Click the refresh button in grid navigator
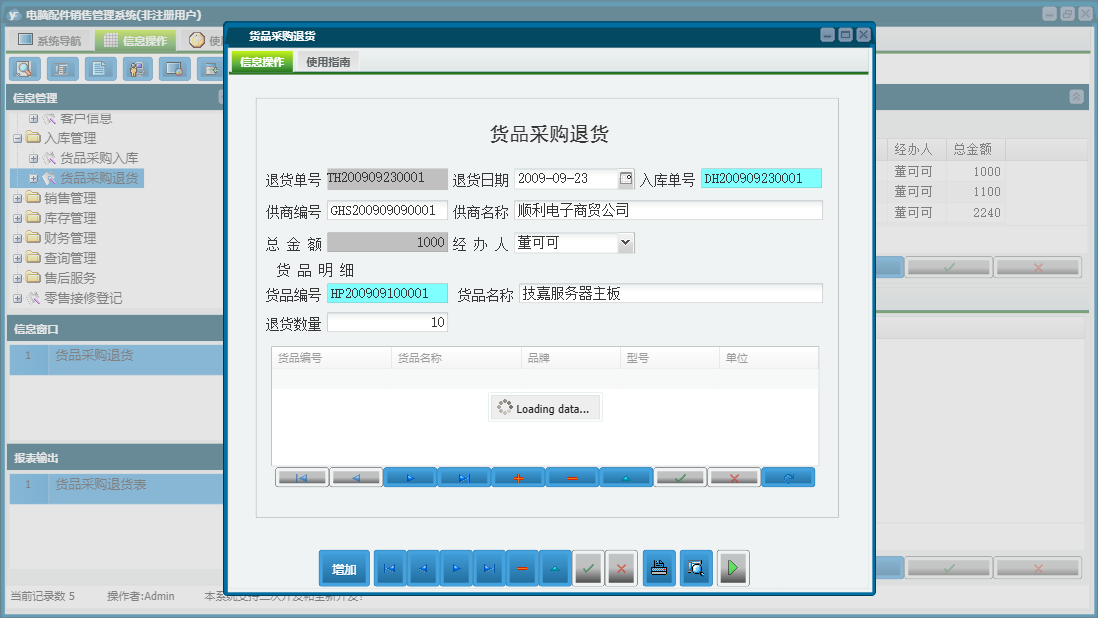 click(x=788, y=477)
